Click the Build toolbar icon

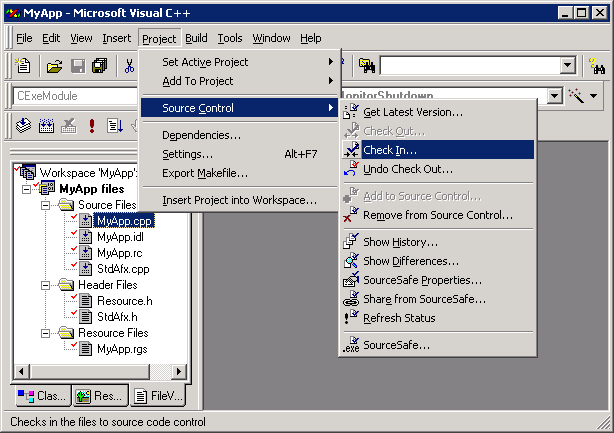click(46, 125)
